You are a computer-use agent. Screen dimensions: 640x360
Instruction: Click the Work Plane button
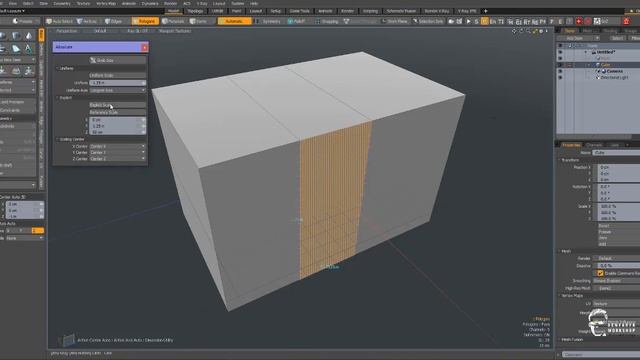pyautogui.click(x=395, y=21)
